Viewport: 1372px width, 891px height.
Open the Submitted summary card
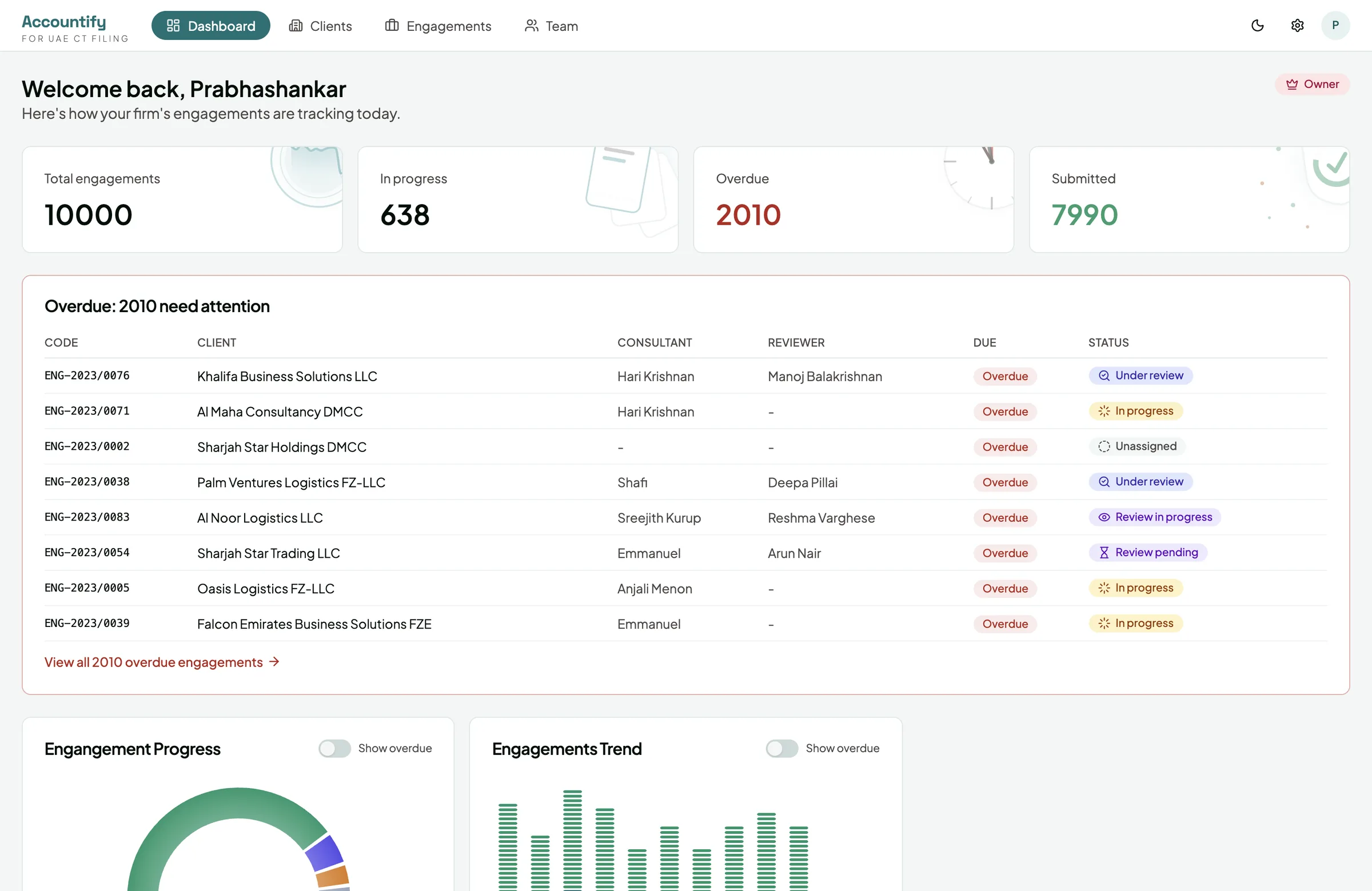[x=1188, y=199]
